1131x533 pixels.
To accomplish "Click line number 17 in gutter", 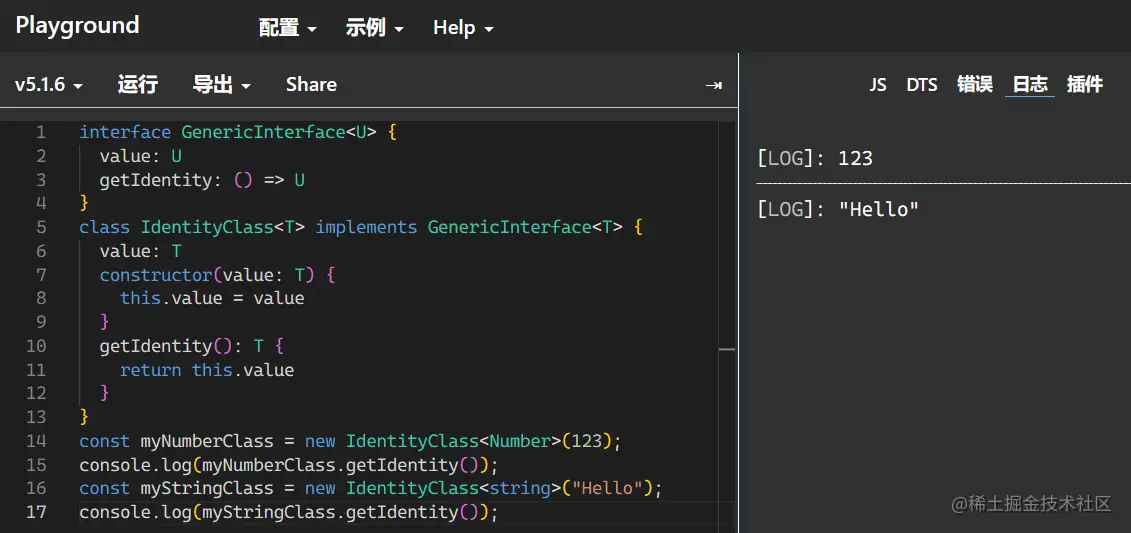I will 36,512.
